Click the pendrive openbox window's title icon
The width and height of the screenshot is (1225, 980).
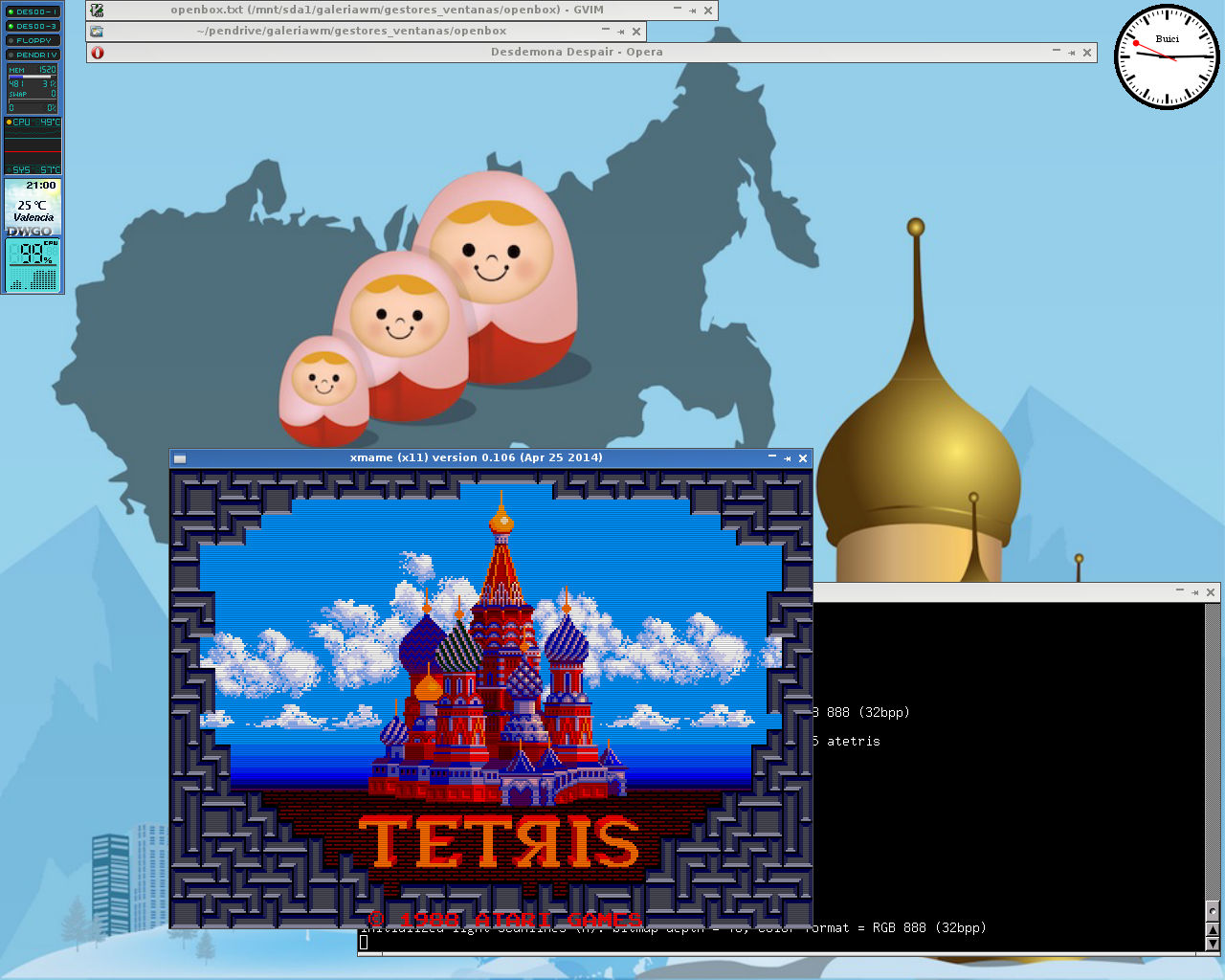click(97, 32)
